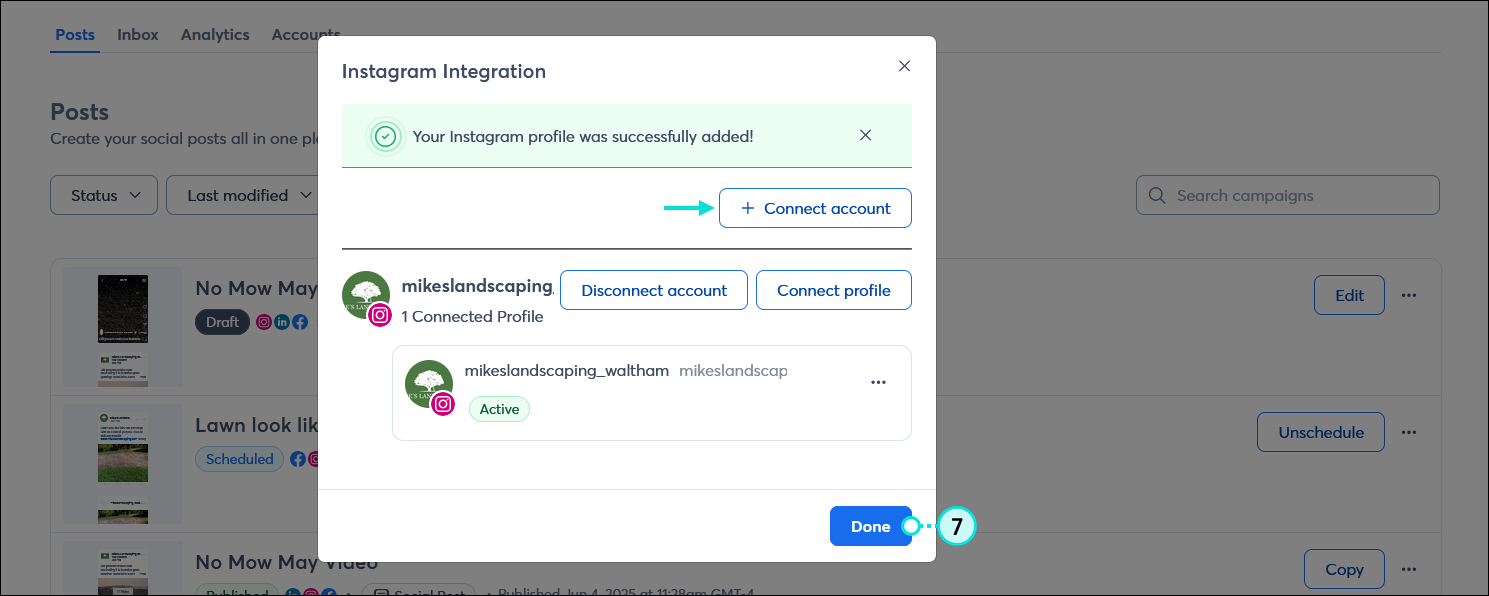
Task: Switch to the Accounts tab
Action: pyautogui.click(x=305, y=34)
